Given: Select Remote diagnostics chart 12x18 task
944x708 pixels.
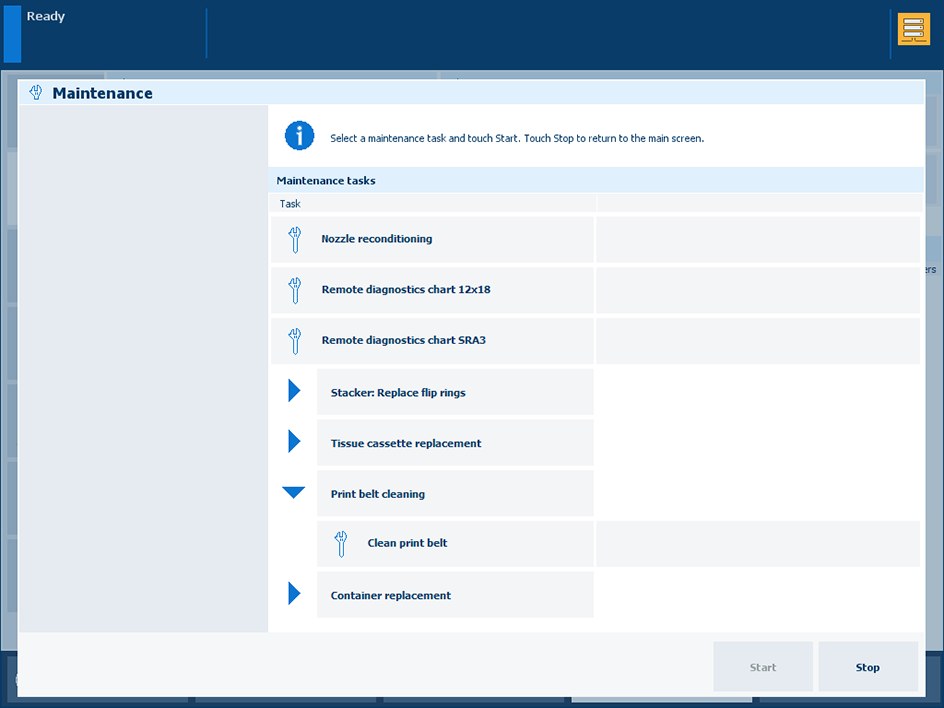Looking at the screenshot, I should coord(432,290).
